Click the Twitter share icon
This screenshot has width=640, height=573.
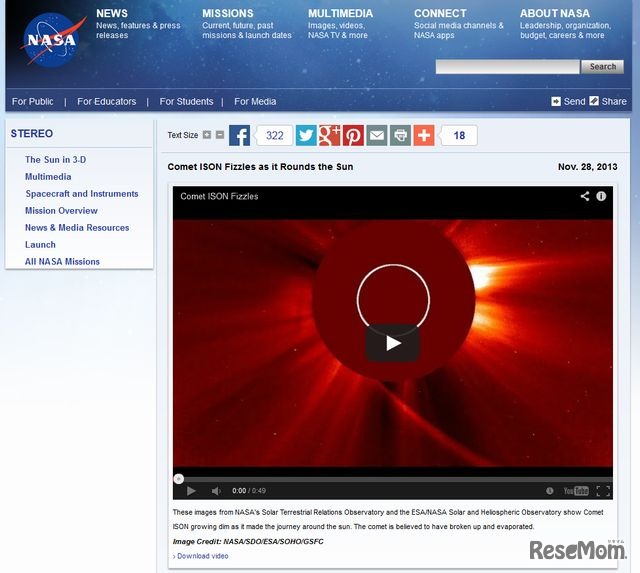(x=306, y=136)
